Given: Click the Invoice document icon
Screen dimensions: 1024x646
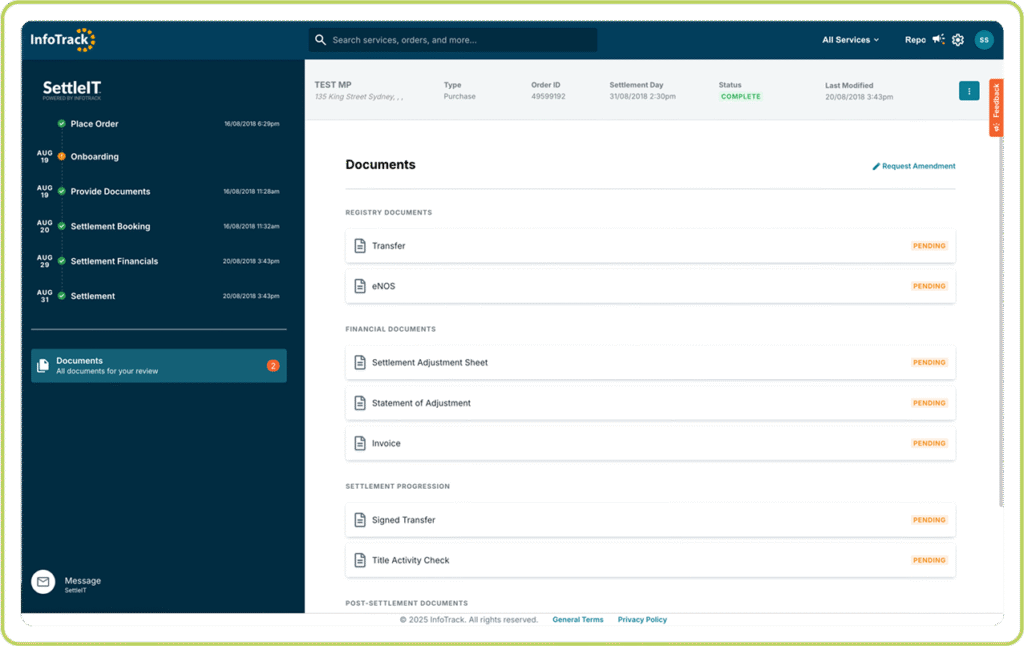Looking at the screenshot, I should 360,444.
